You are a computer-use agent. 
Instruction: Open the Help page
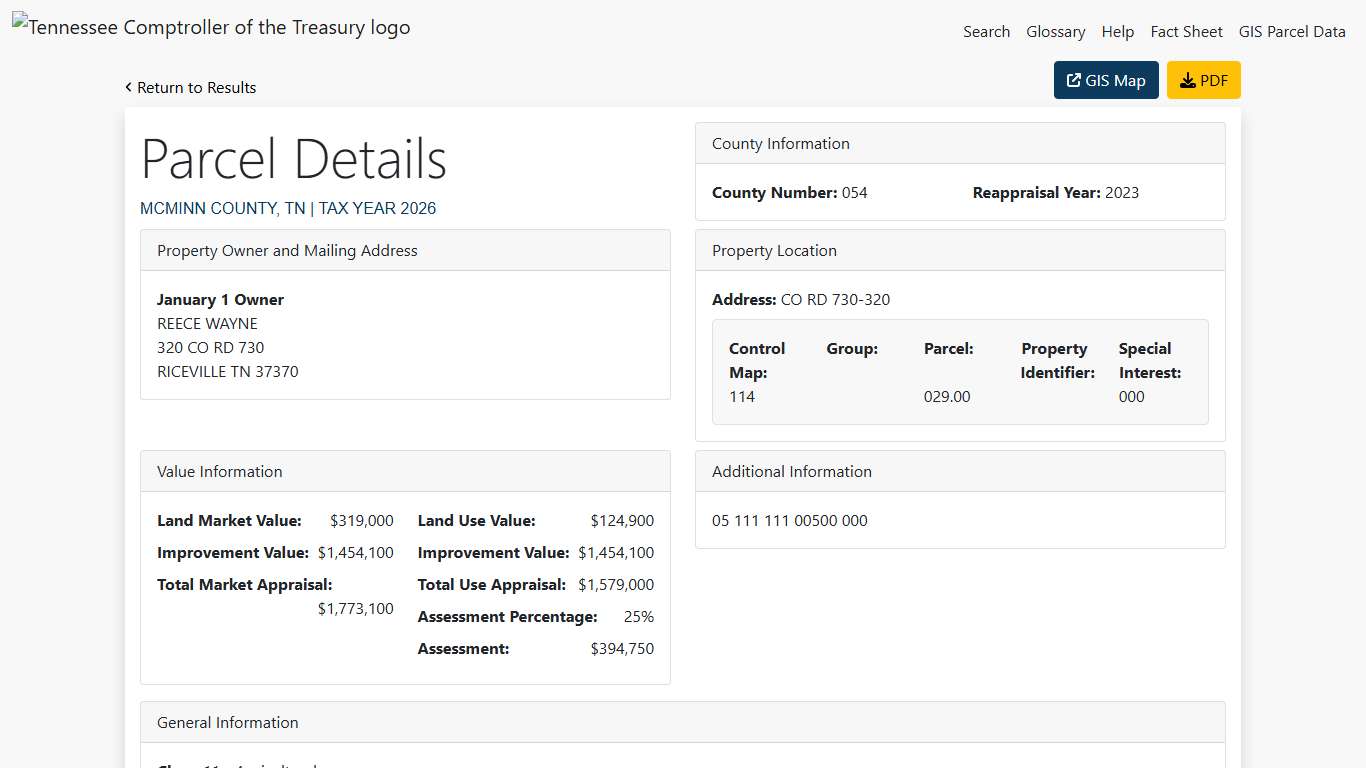1118,31
